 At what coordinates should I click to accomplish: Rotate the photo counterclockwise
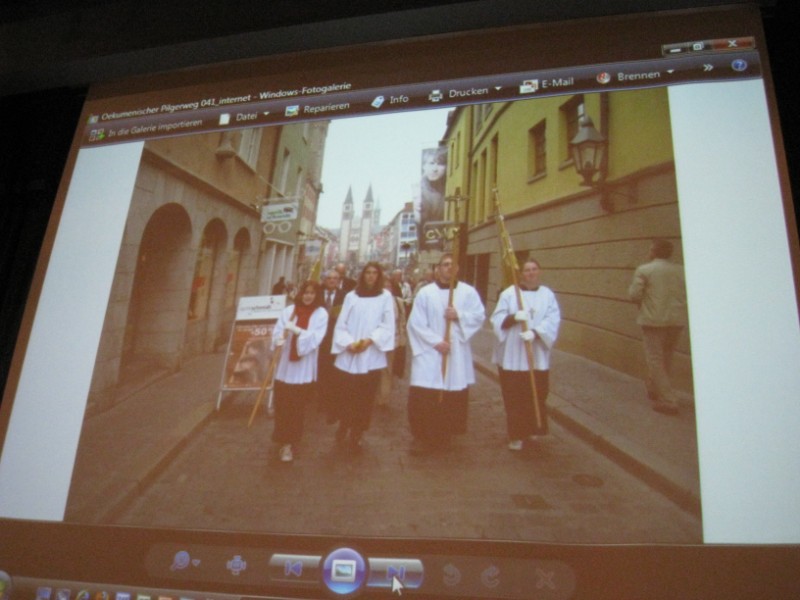451,574
